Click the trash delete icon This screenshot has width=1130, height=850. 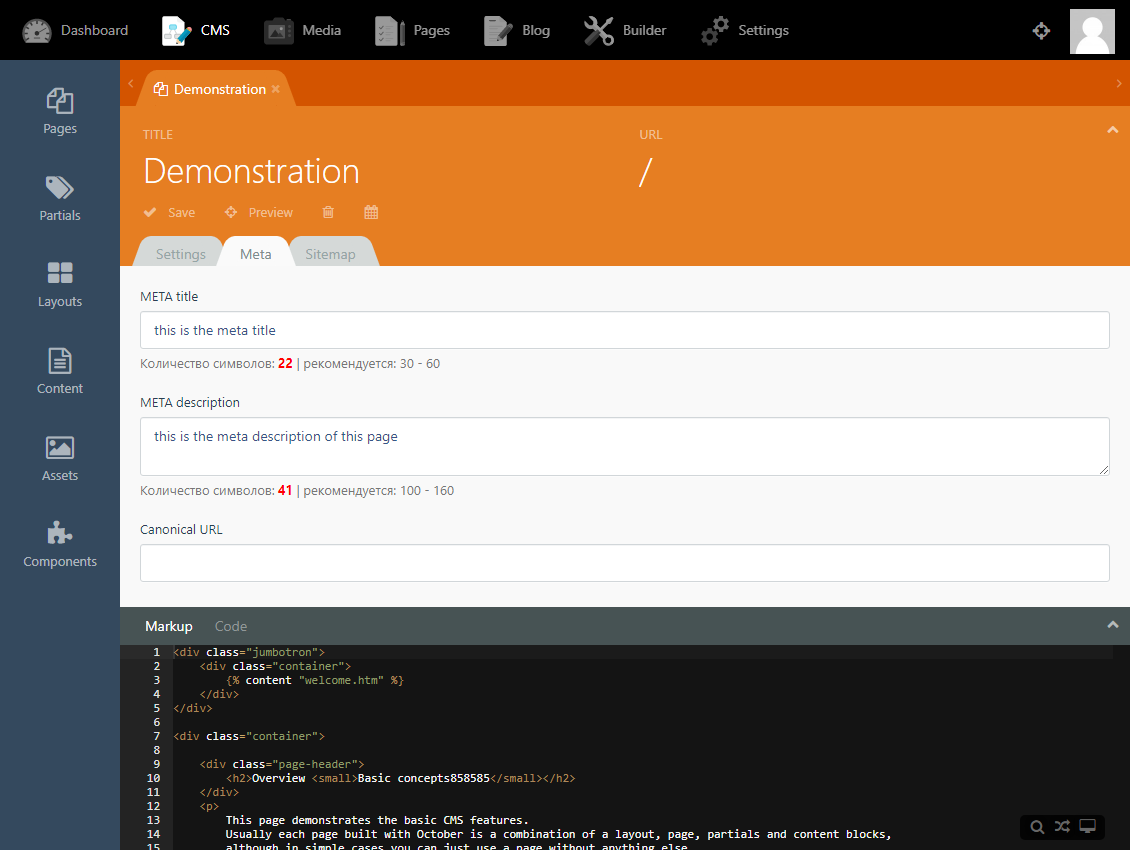click(x=328, y=212)
